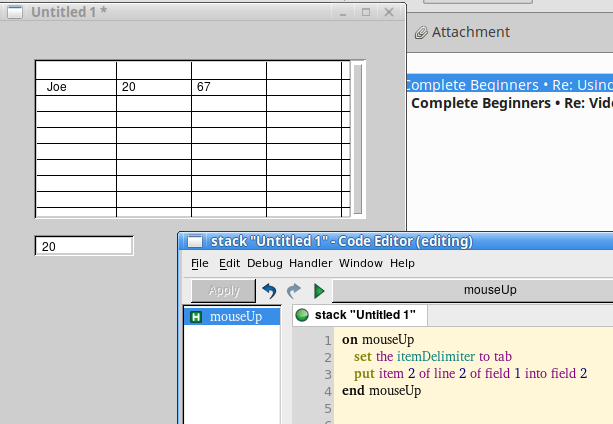The width and height of the screenshot is (613, 424).
Task: Open the Help menu in Code Editor
Action: click(x=402, y=263)
